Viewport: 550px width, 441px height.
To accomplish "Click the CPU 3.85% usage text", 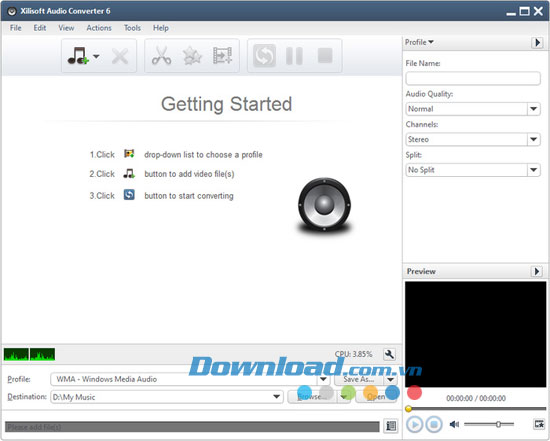I will pos(353,354).
